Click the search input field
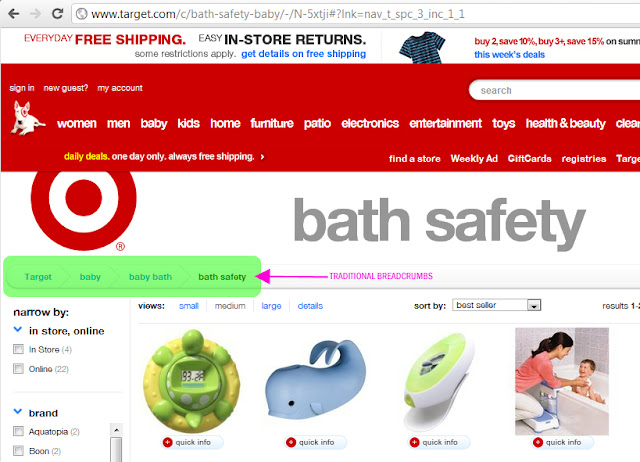 point(555,90)
